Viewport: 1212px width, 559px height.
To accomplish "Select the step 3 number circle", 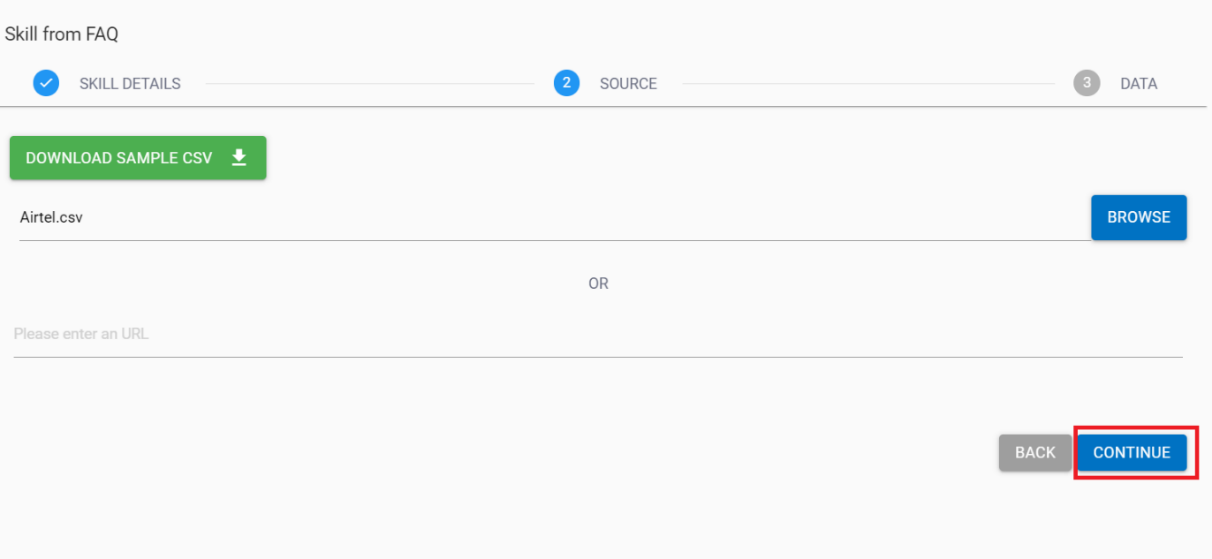I will pyautogui.click(x=1087, y=83).
